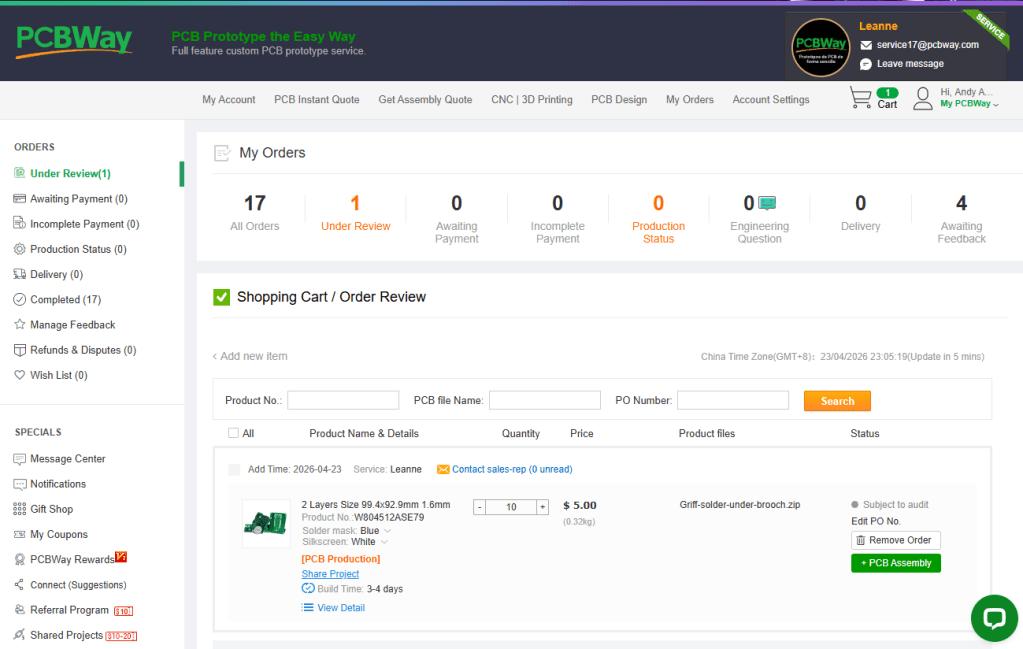Click the orange Search button
The height and width of the screenshot is (649, 1023).
pos(837,401)
